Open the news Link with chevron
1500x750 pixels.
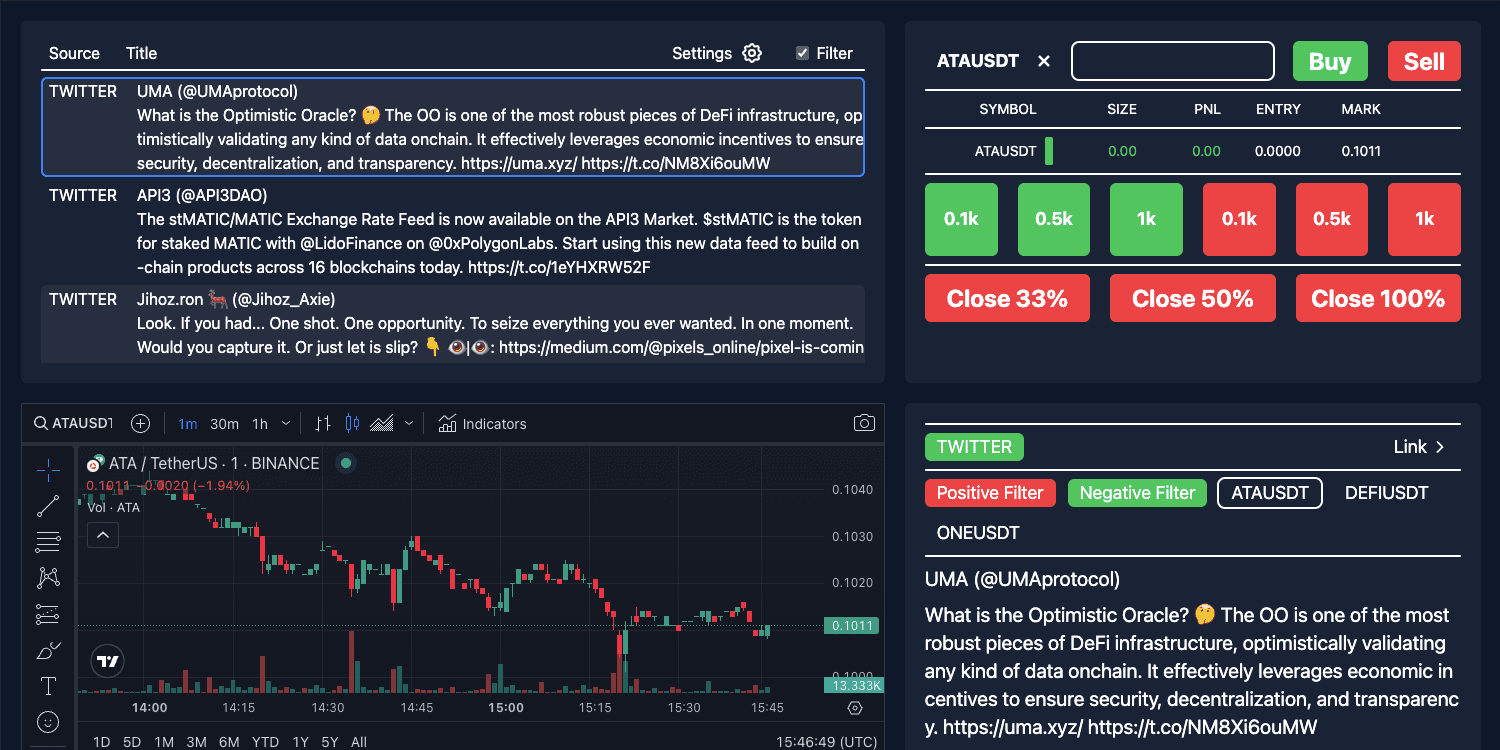point(1420,447)
